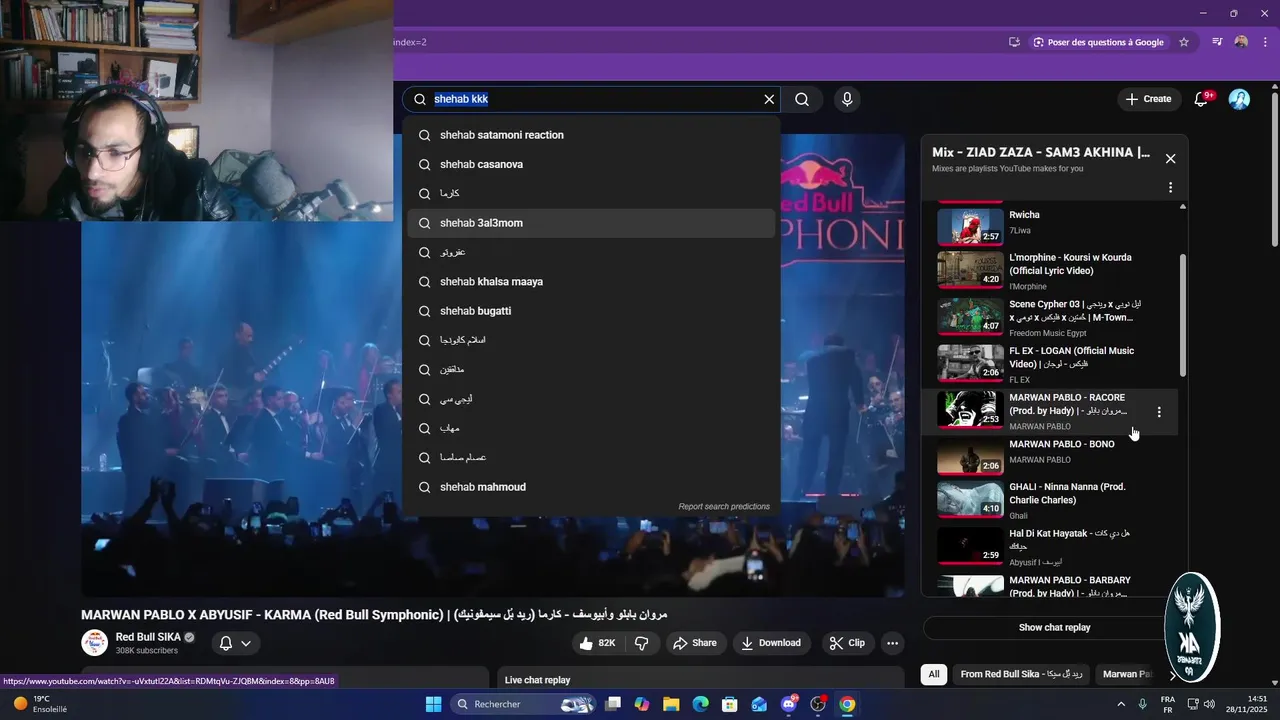Viewport: 1280px width, 720px height.
Task: Click the Mix - ZIAD ZAZA playlist title
Action: (x=1041, y=152)
